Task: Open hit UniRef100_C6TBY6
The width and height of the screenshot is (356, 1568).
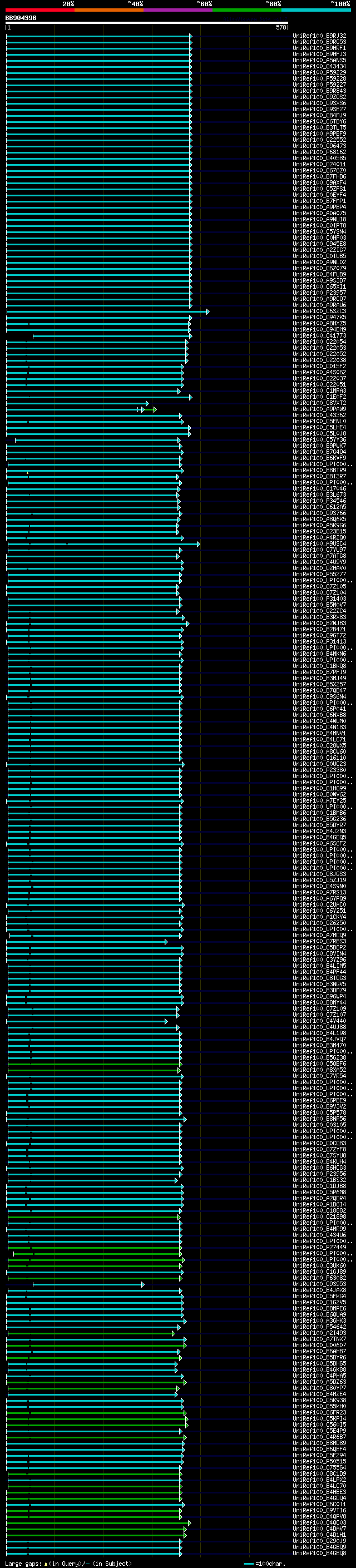Action: 319,121
